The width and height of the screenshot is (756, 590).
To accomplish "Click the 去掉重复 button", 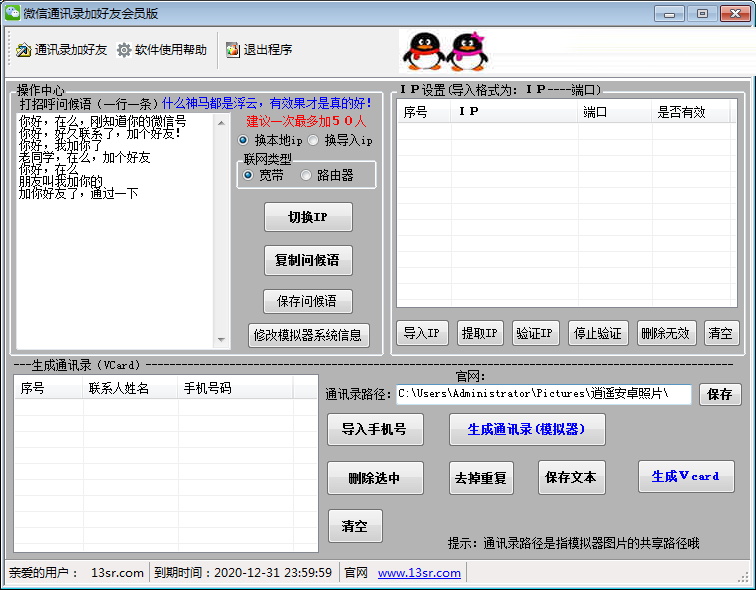I will [481, 478].
